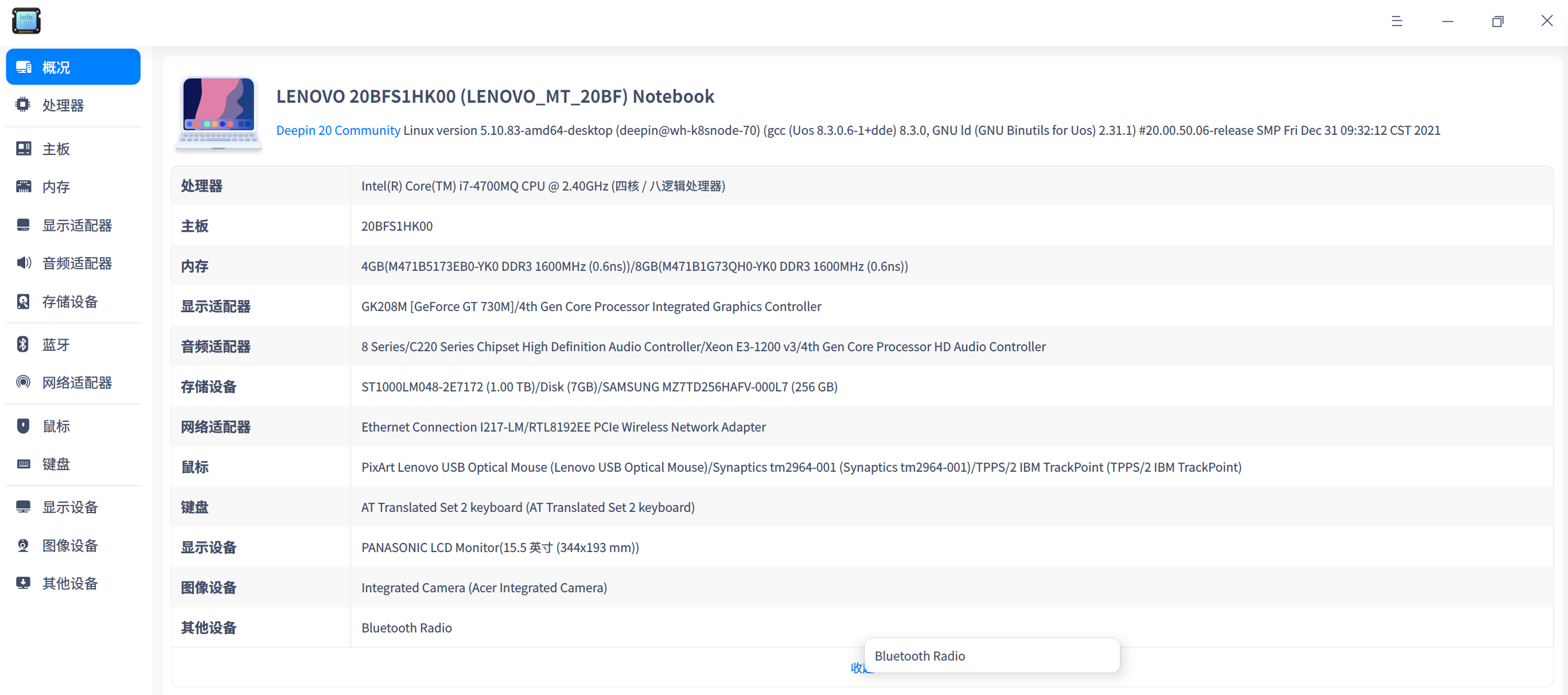The width and height of the screenshot is (1568, 695).
Task: Click the processor chip icon in sidebar
Action: (x=23, y=105)
